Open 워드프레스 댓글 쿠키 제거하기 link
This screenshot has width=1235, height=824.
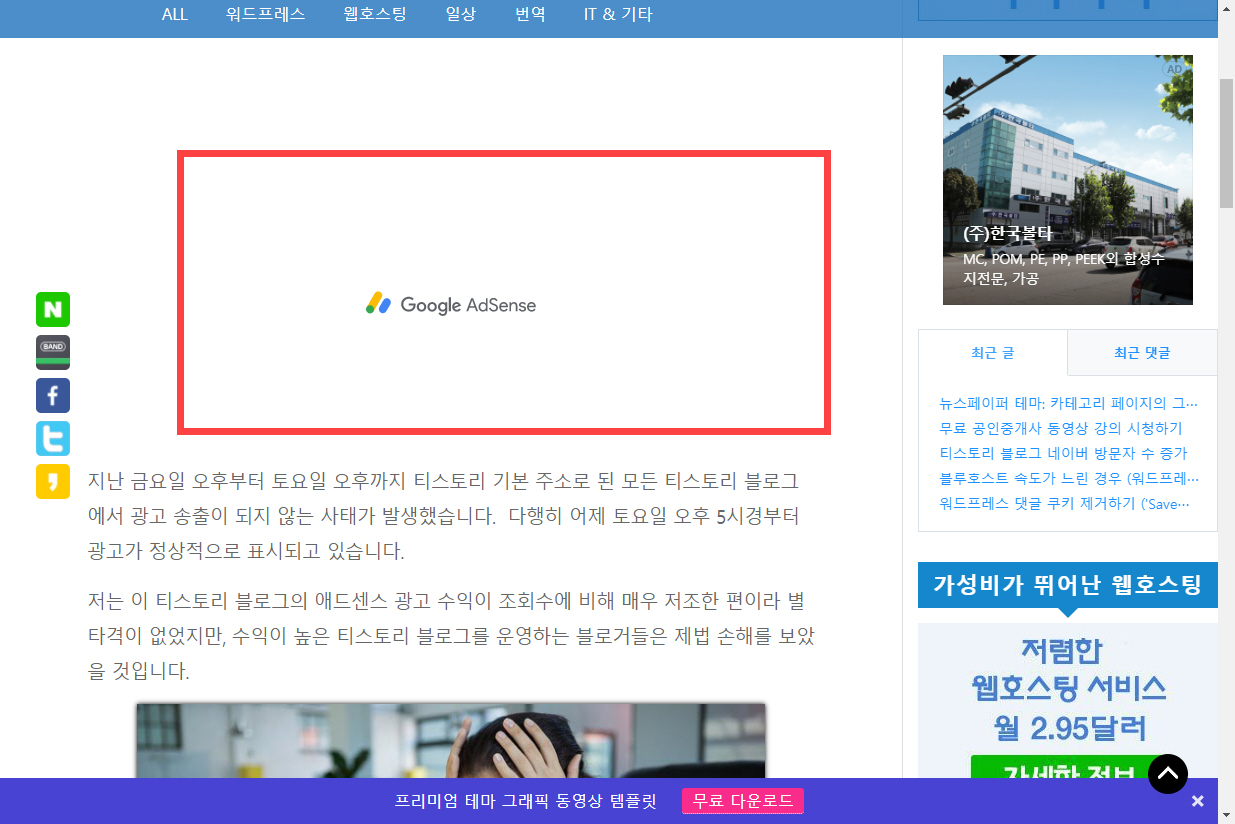tap(1065, 504)
